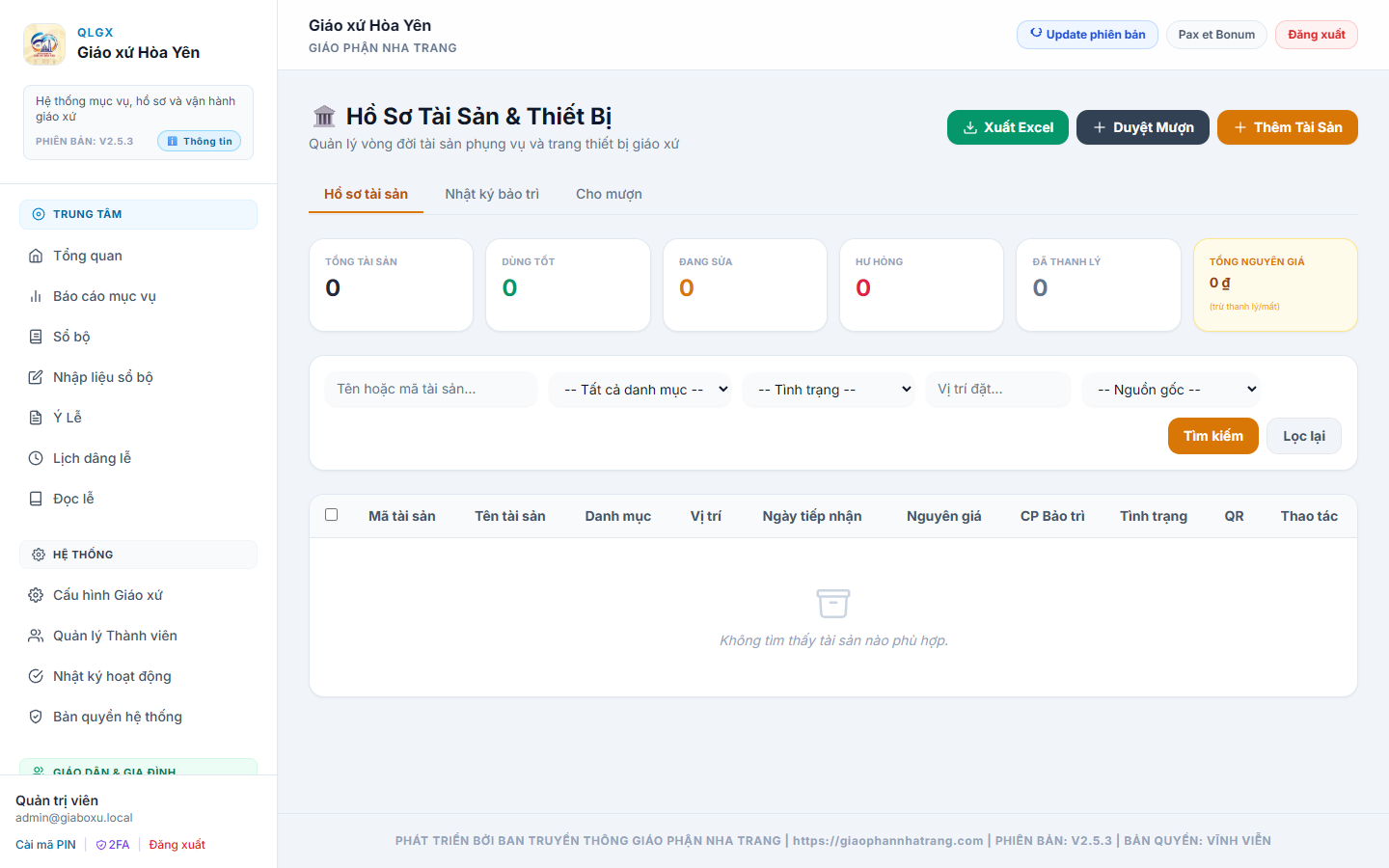Click the Thêm Tài Sản button
The width and height of the screenshot is (1389, 868).
[x=1288, y=127]
